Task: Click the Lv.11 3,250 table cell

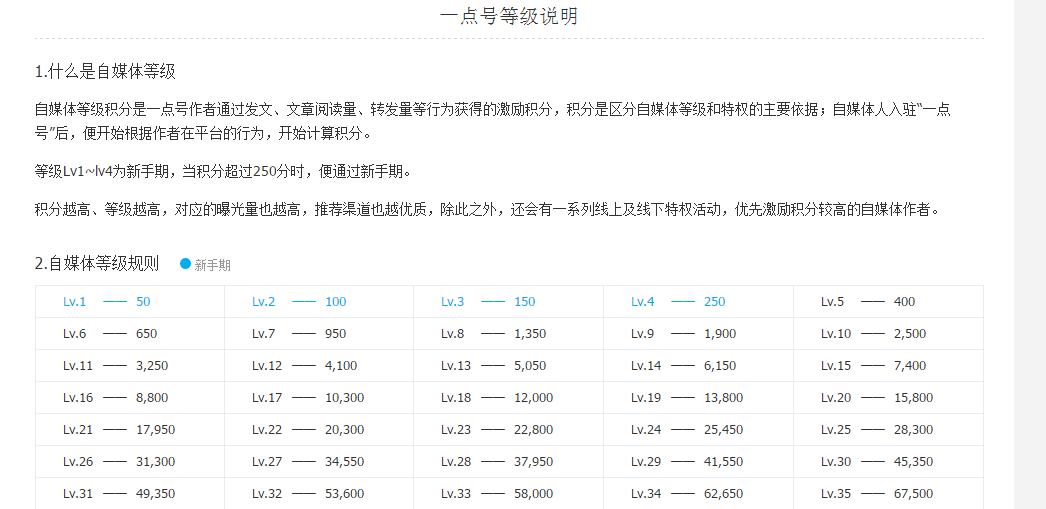Action: pos(129,366)
